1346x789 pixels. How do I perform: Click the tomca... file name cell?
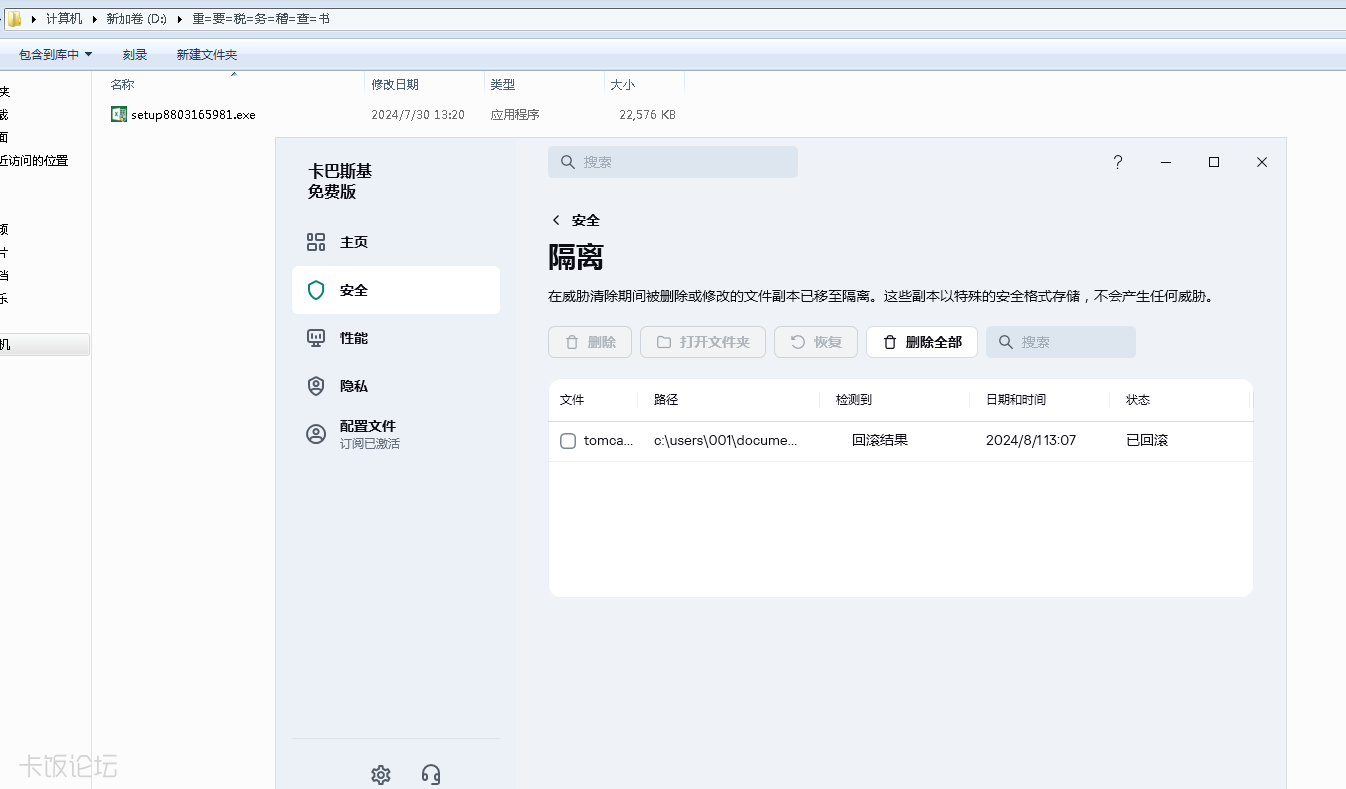coord(609,440)
